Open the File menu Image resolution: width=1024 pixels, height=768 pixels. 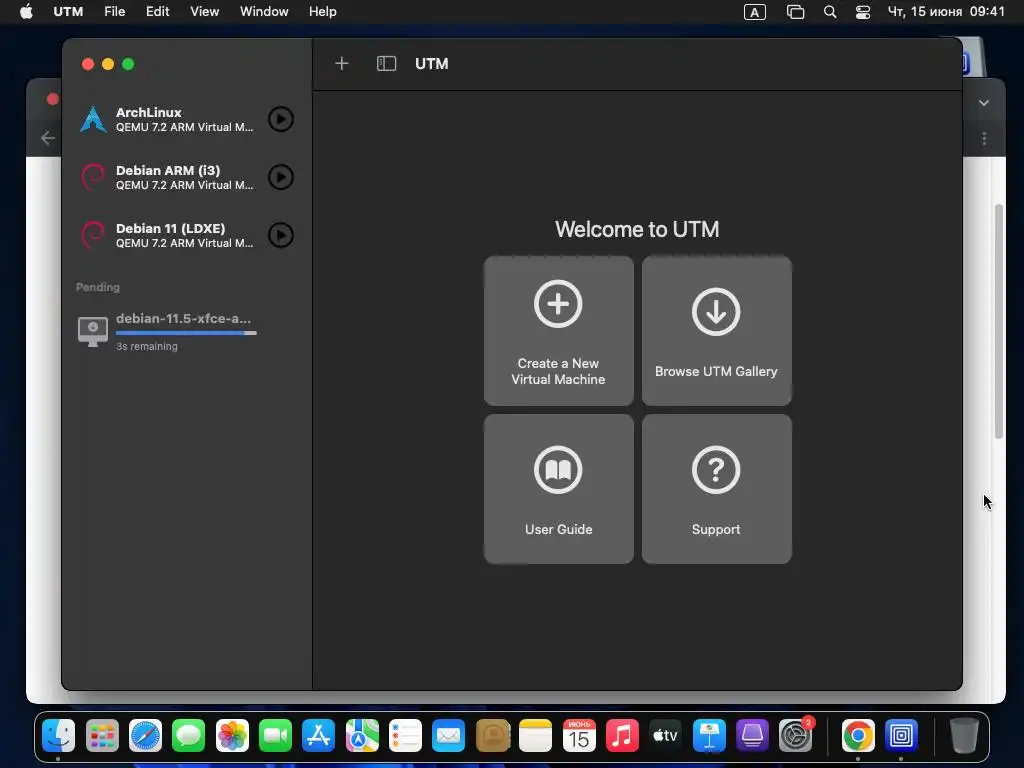pyautogui.click(x=114, y=12)
